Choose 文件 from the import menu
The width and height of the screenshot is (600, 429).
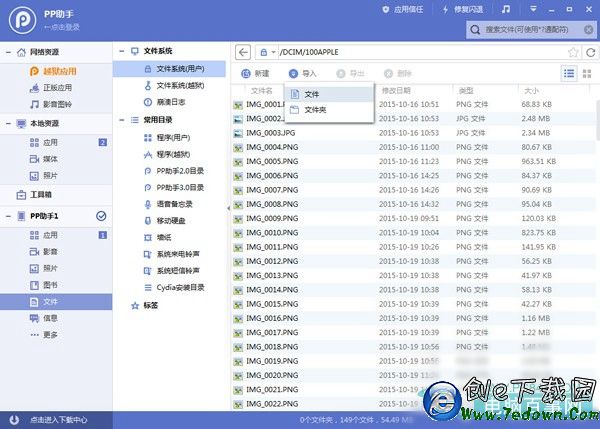coord(329,94)
